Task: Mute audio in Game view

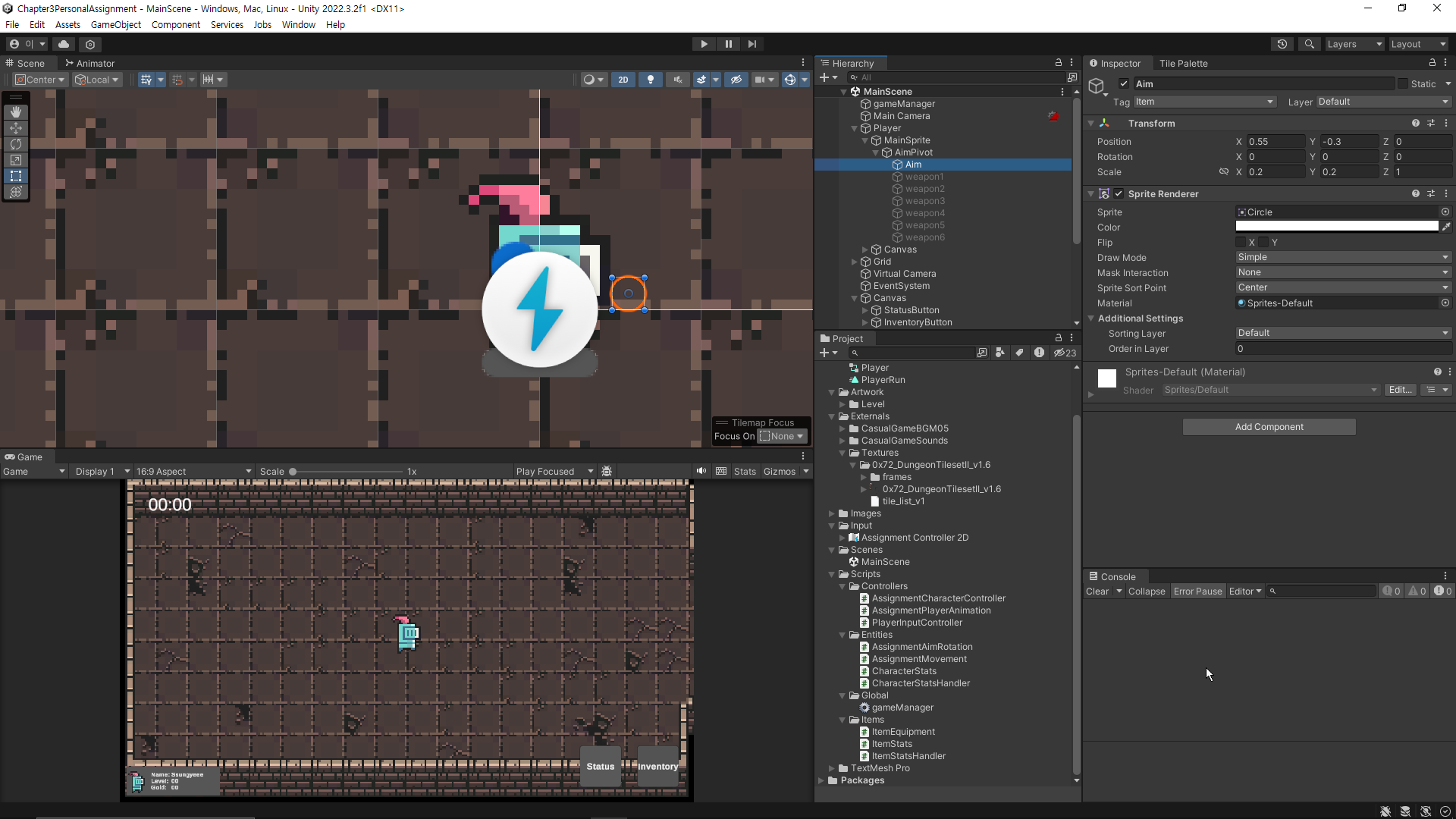Action: click(x=701, y=472)
